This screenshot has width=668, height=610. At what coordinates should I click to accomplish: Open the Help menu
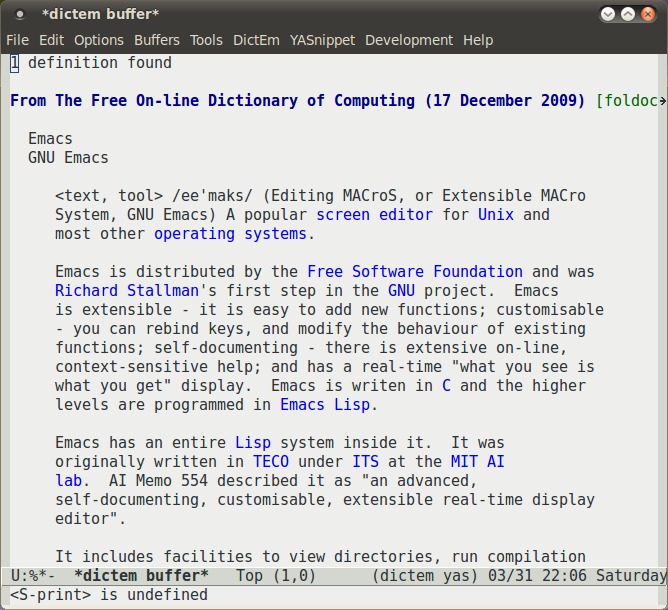coord(478,40)
